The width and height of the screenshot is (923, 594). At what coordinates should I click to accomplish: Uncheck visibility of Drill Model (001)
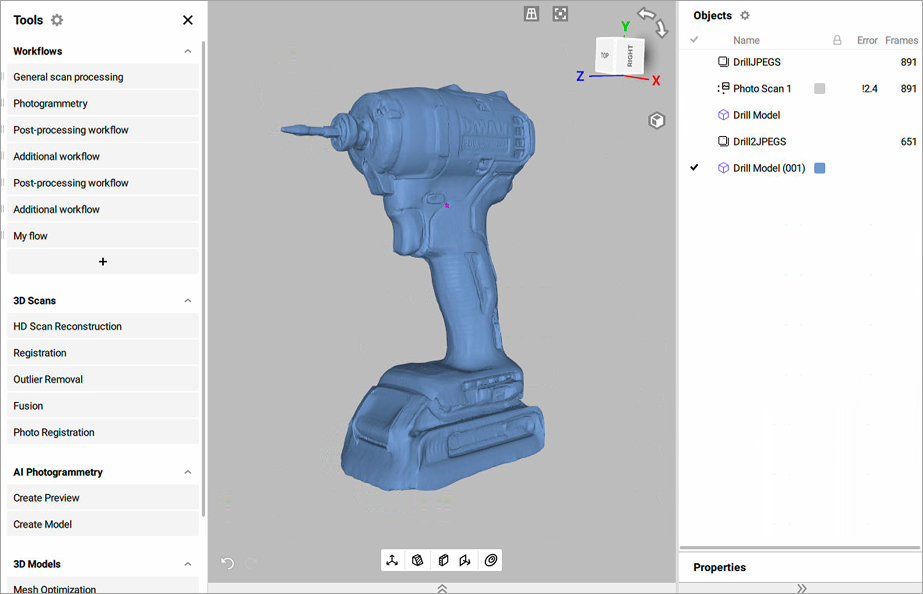click(x=694, y=168)
